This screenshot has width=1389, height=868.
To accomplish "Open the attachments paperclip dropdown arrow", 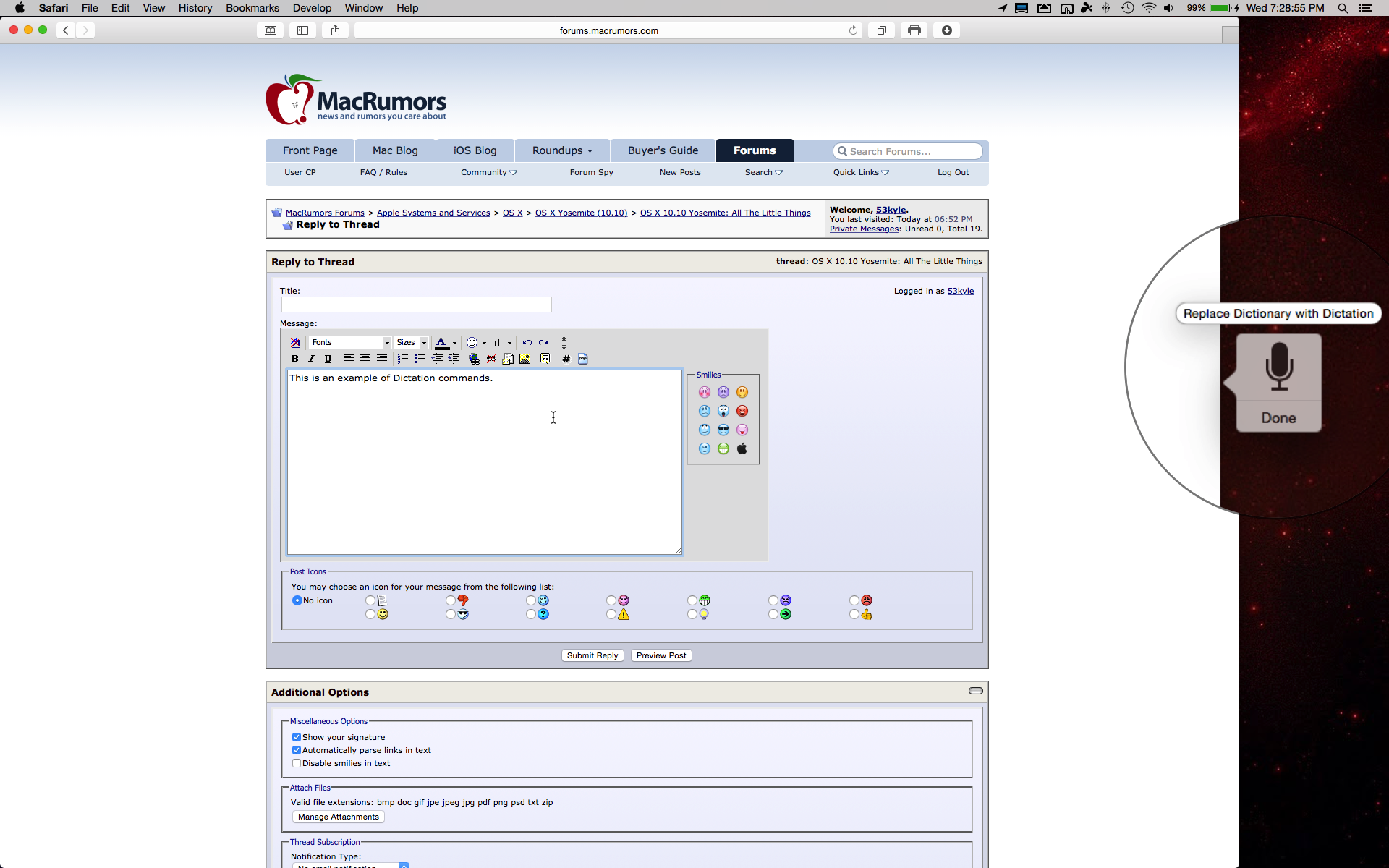I will pos(509,343).
